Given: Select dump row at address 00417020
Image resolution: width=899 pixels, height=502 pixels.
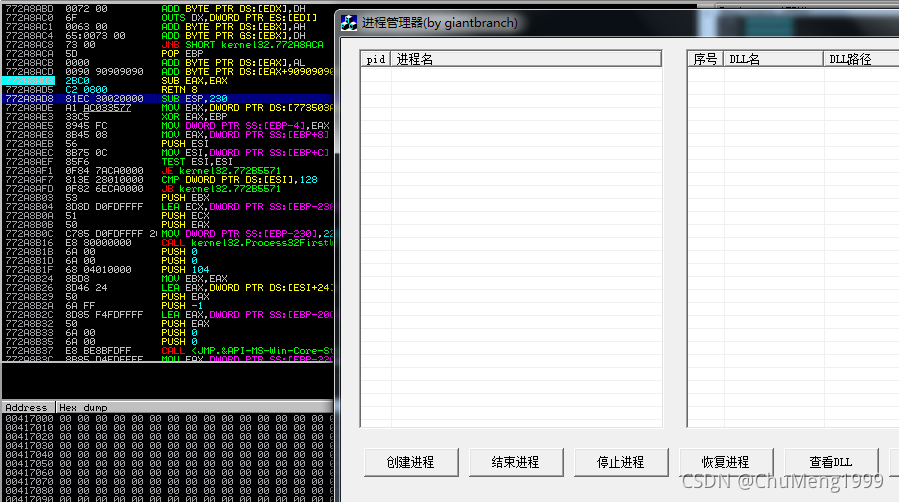Looking at the screenshot, I should click(x=167, y=437).
